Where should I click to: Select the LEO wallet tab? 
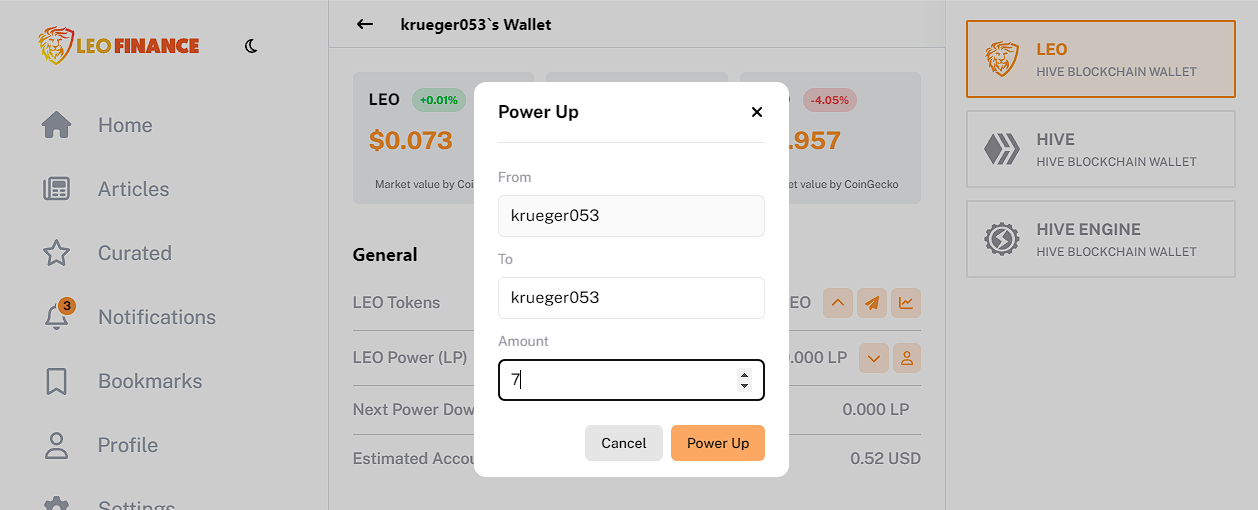pyautogui.click(x=1101, y=59)
